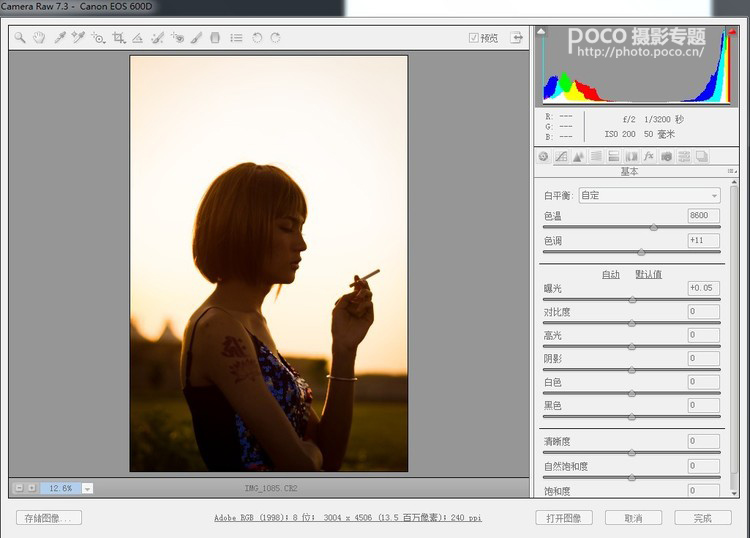Select the Hand tool

coord(39,37)
